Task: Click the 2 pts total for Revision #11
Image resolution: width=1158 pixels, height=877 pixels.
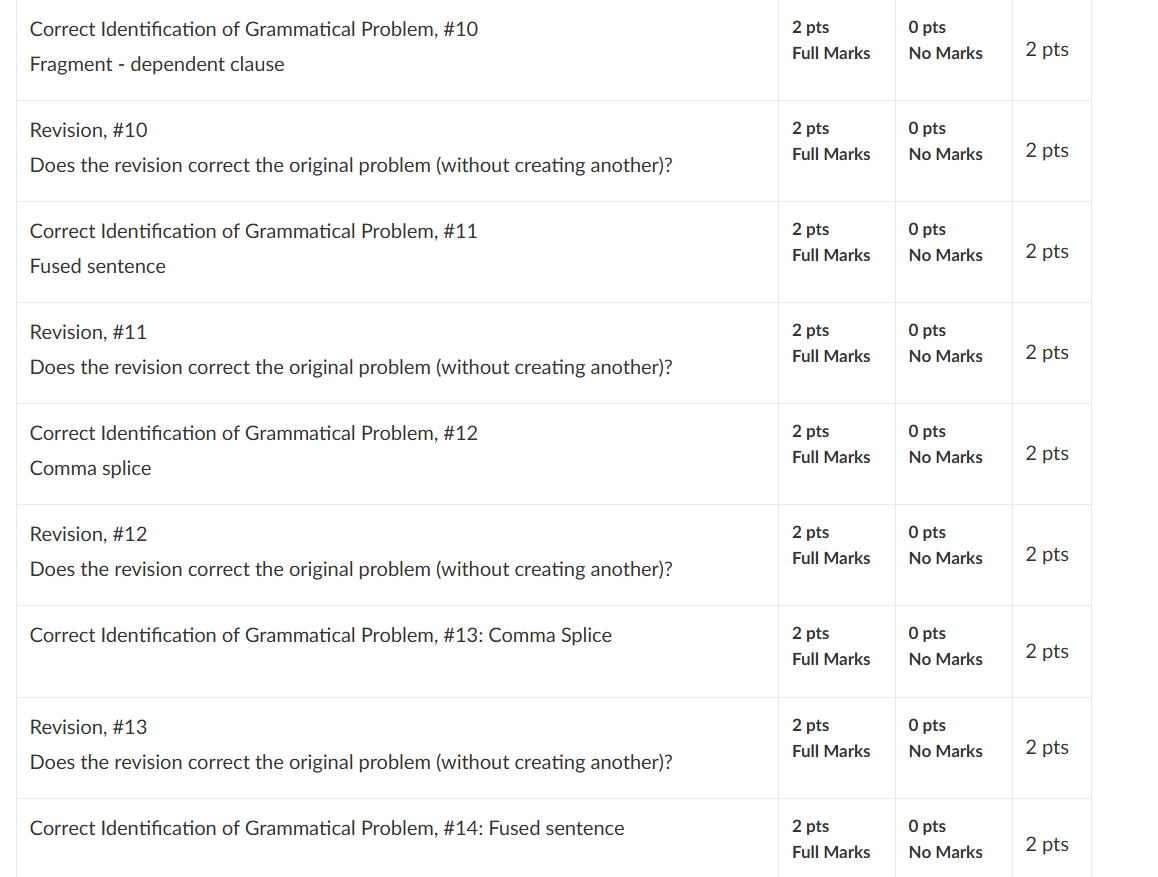Action: point(1046,353)
